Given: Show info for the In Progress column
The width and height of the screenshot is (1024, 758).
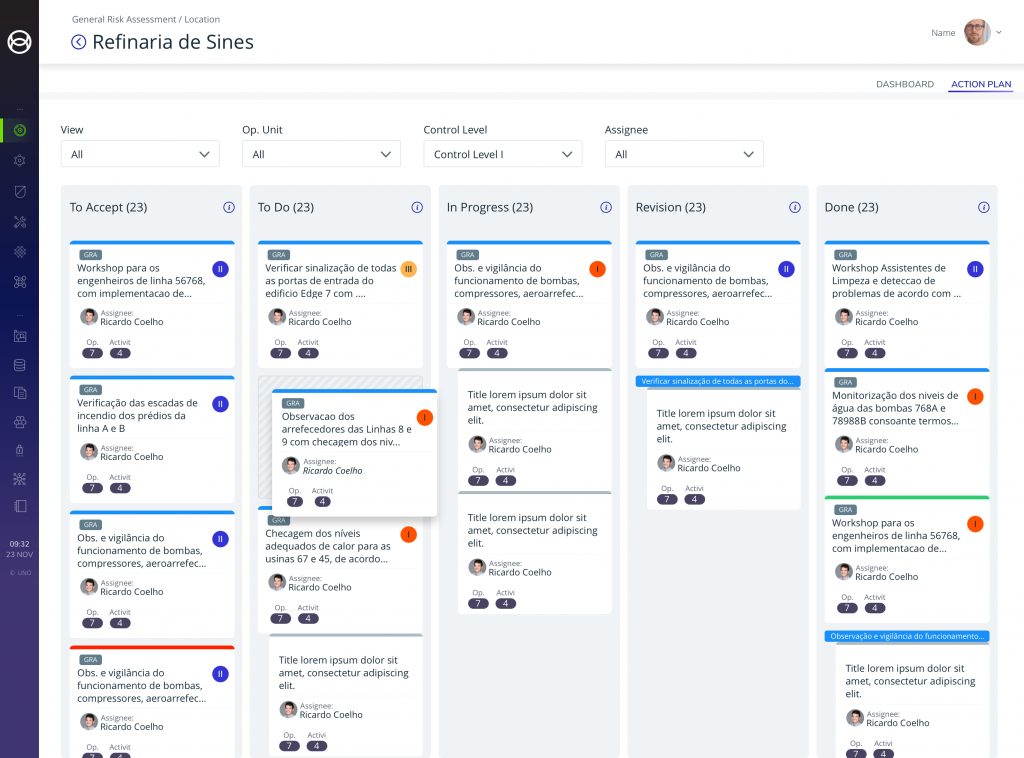Looking at the screenshot, I should coord(605,207).
